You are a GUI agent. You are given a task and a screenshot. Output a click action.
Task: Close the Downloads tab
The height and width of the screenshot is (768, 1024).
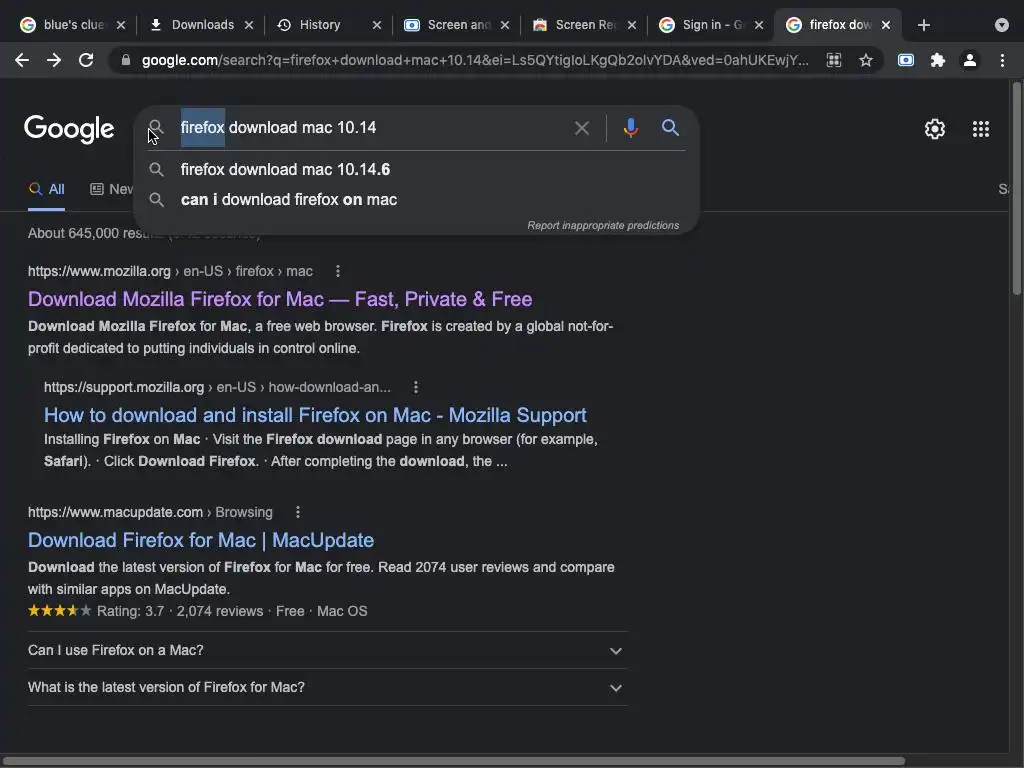pos(249,25)
